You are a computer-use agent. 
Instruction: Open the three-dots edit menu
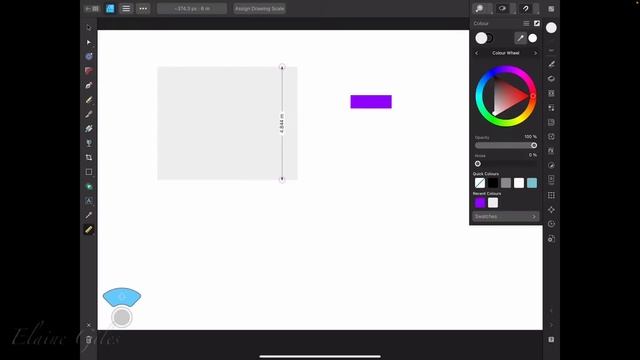point(143,9)
